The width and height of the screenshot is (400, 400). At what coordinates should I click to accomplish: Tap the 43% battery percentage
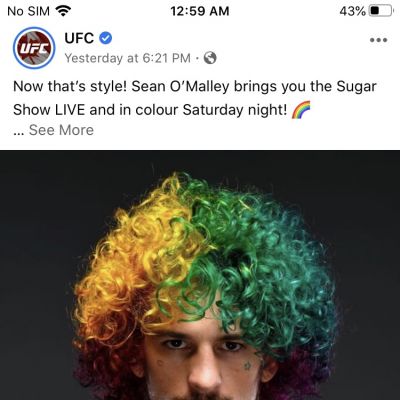point(352,11)
